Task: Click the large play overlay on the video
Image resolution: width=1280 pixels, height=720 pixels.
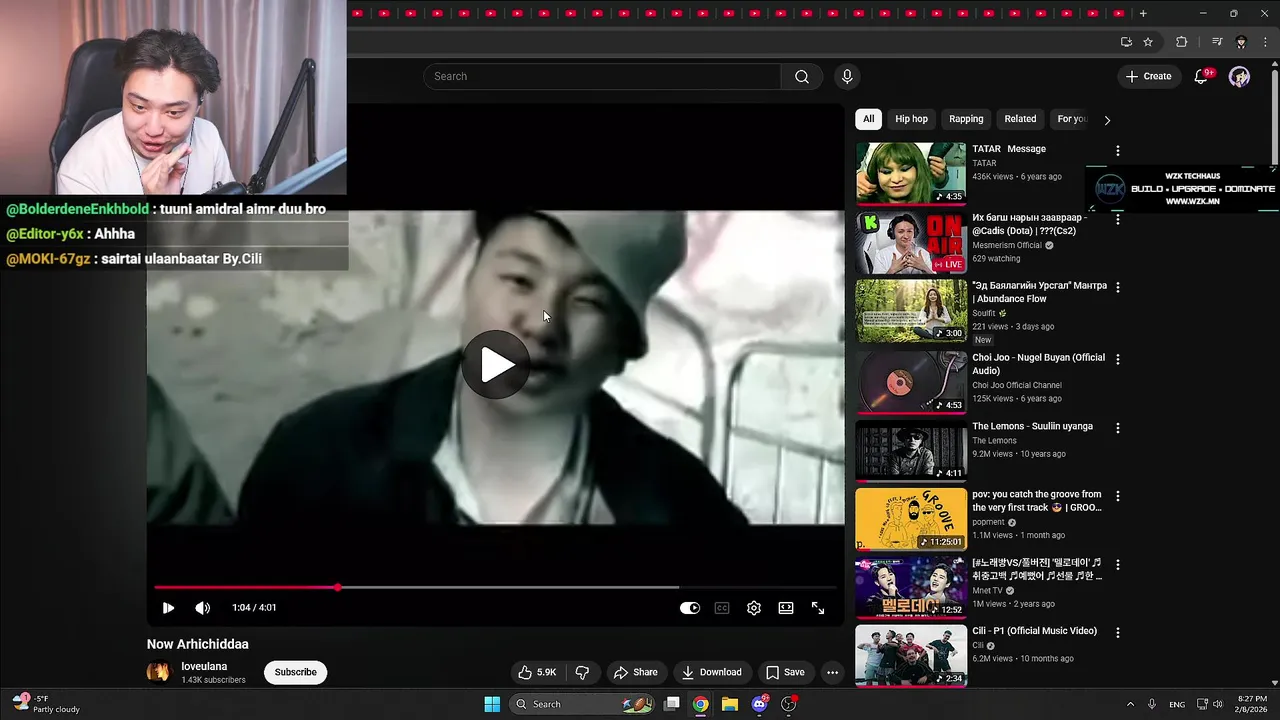Action: coord(496,365)
